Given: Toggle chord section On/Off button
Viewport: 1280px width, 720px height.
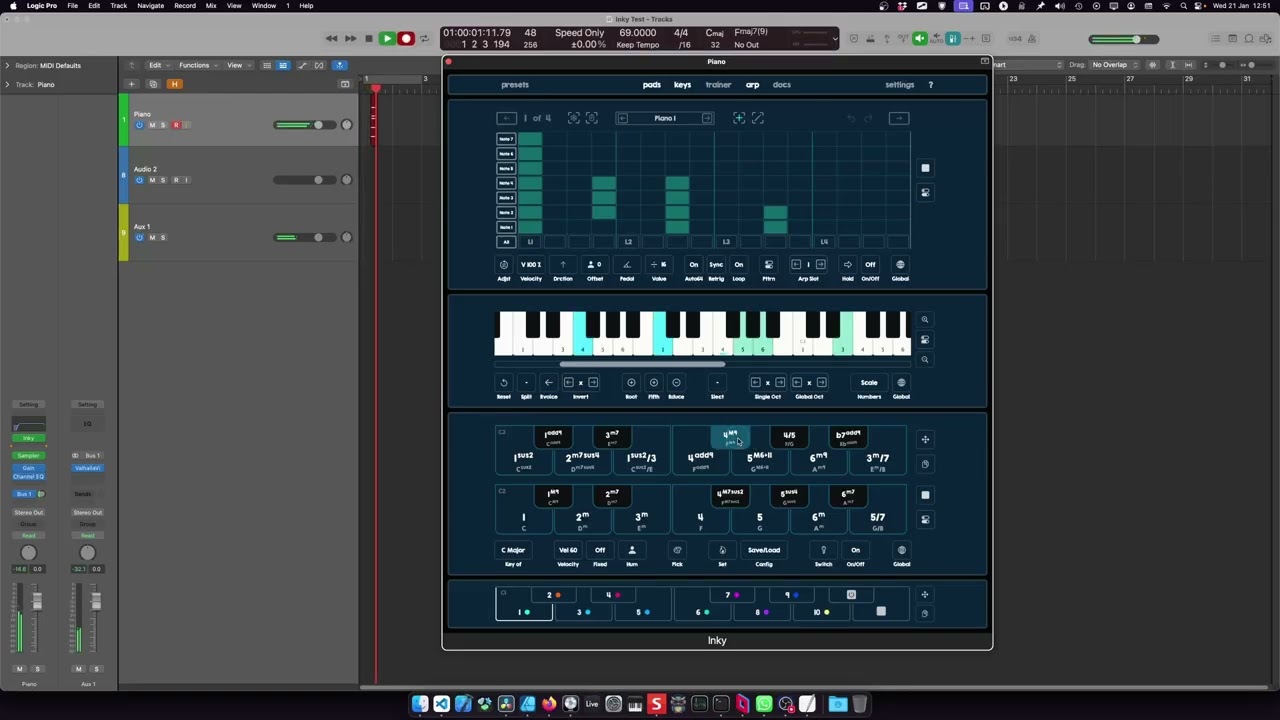Looking at the screenshot, I should point(855,550).
